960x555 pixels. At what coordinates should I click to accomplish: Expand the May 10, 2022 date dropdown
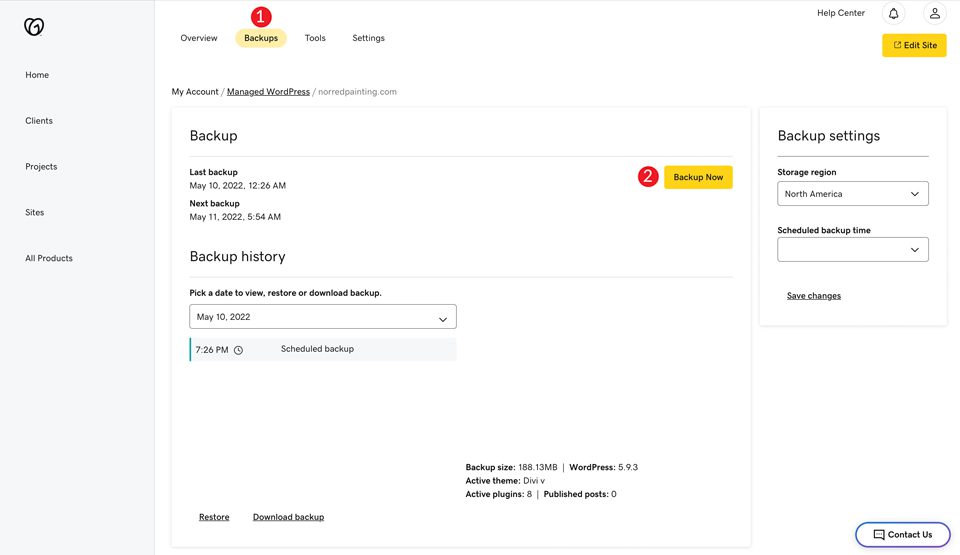(x=322, y=317)
